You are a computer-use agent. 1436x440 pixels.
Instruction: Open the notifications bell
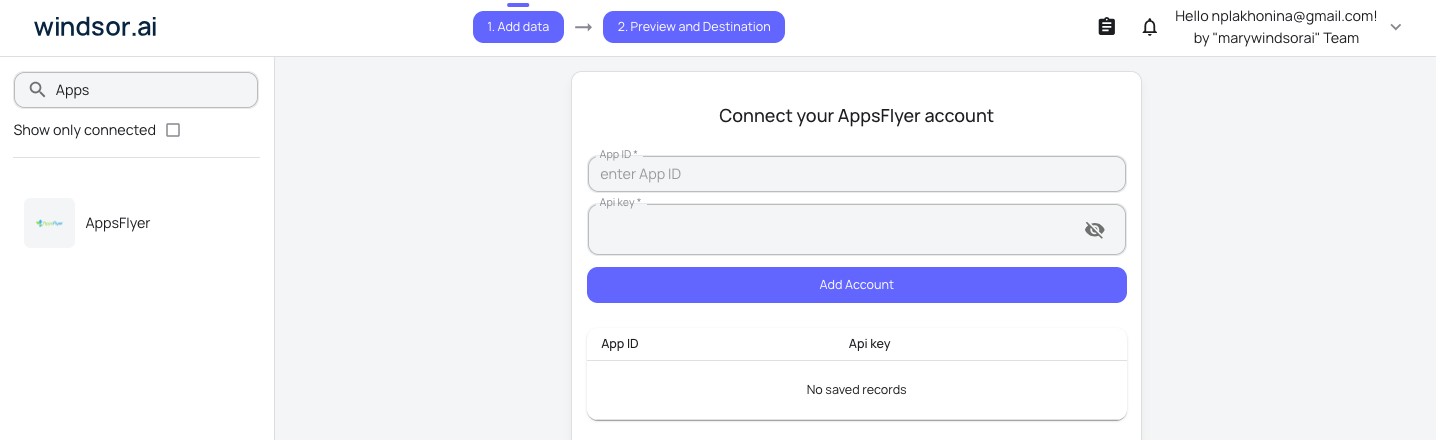[1150, 27]
